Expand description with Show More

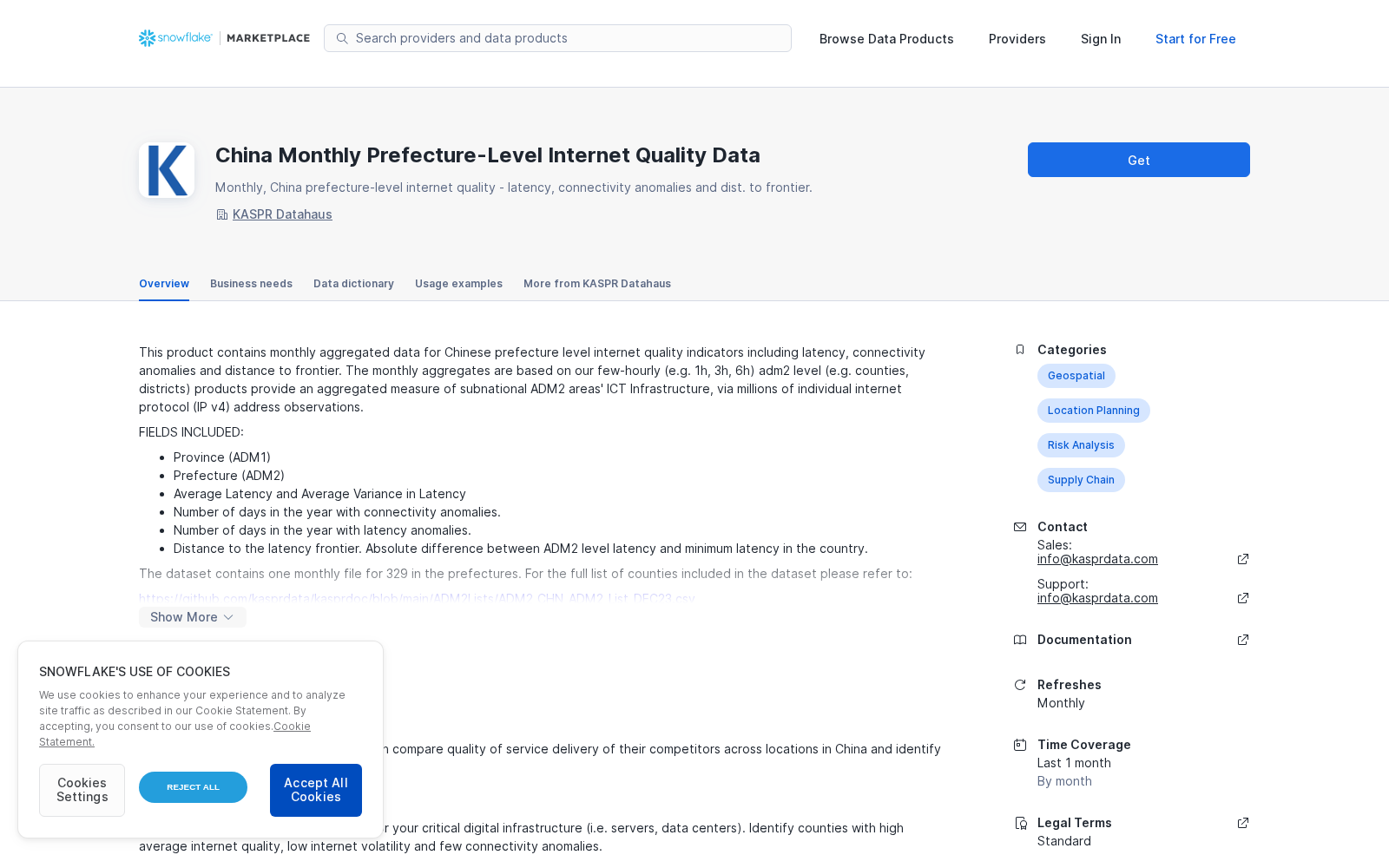193,617
